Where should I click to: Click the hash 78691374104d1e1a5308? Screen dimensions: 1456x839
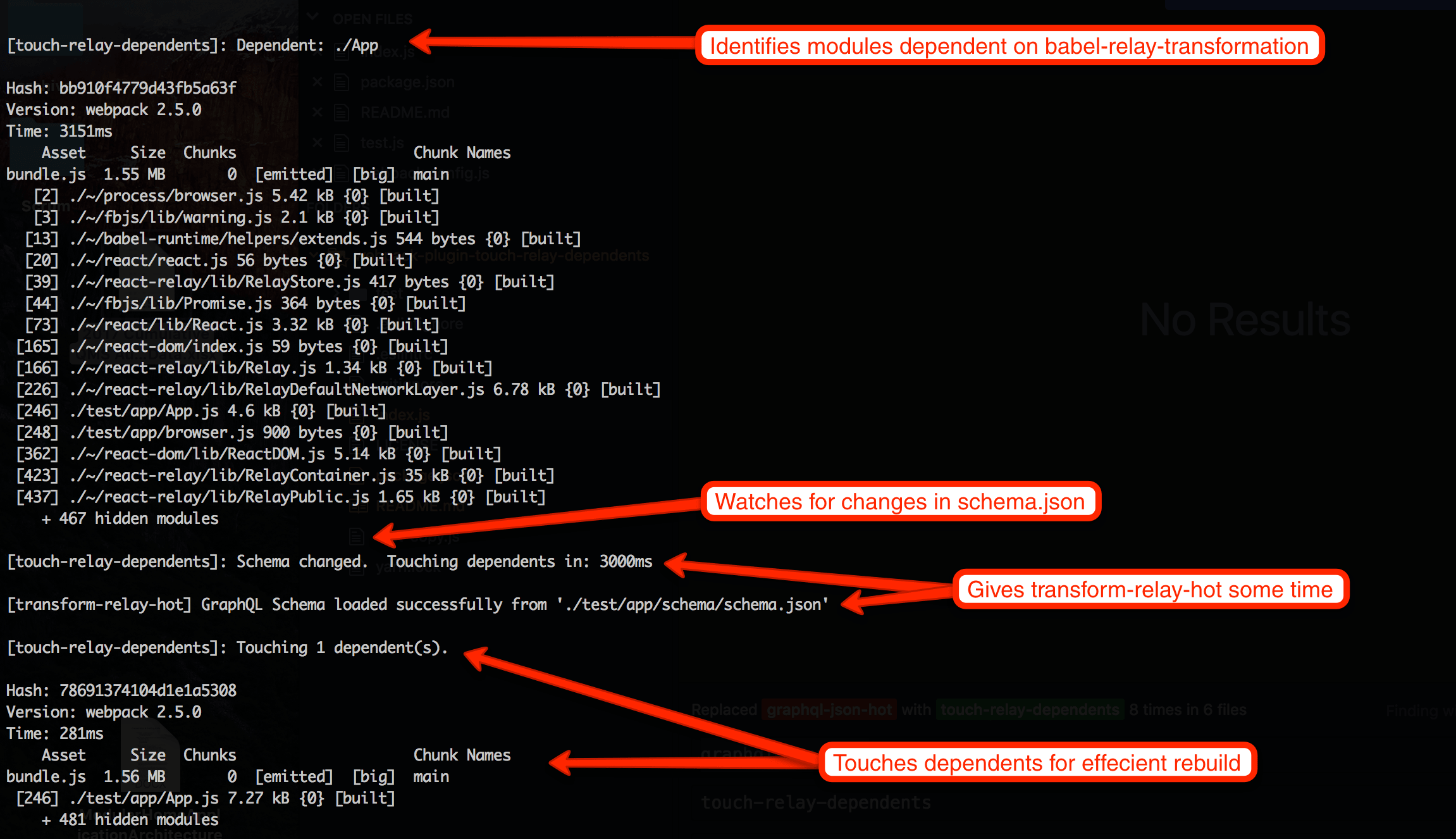pos(148,690)
